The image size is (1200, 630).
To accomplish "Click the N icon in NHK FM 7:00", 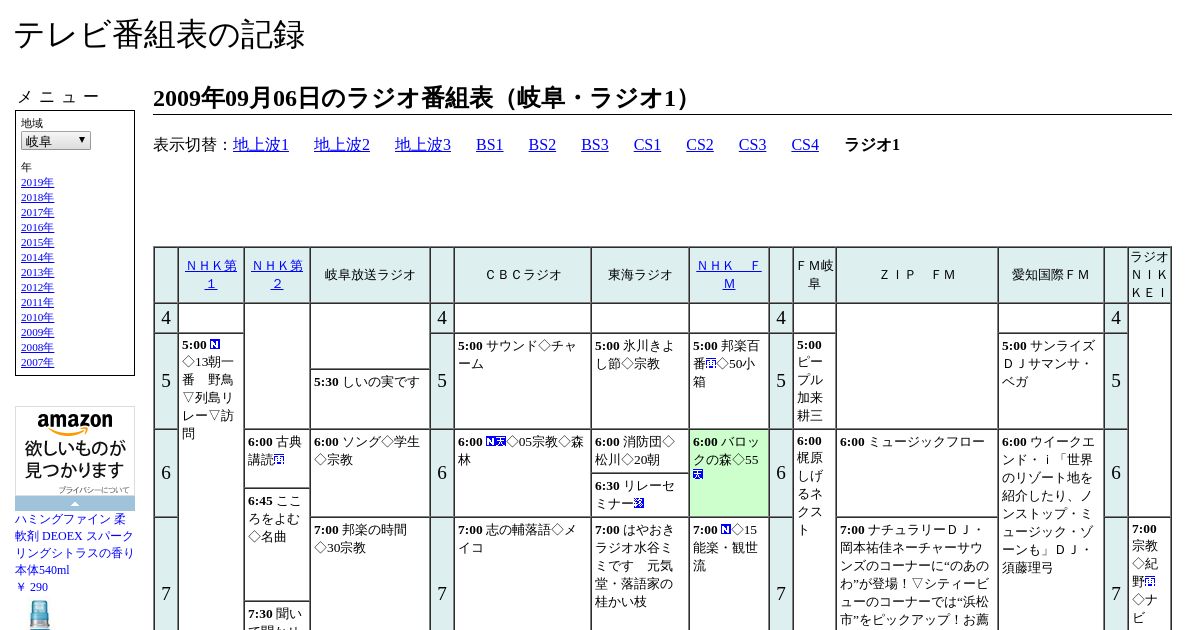I will click(x=726, y=530).
